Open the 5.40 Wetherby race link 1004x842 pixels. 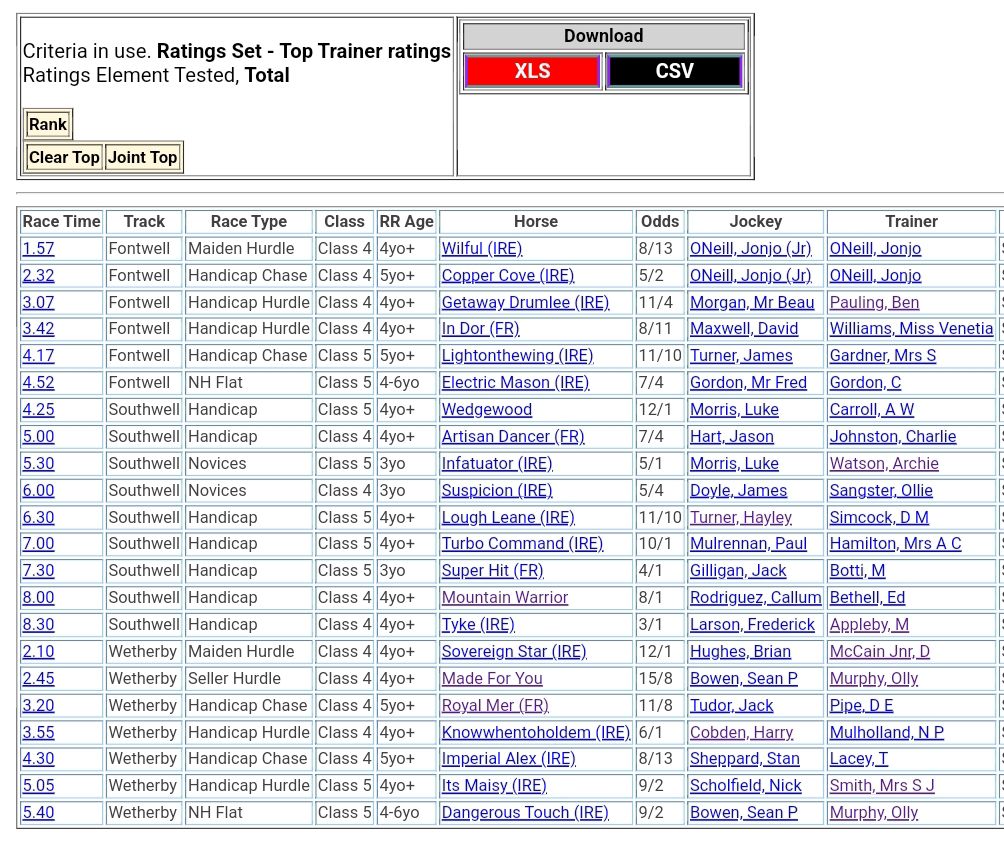38,812
